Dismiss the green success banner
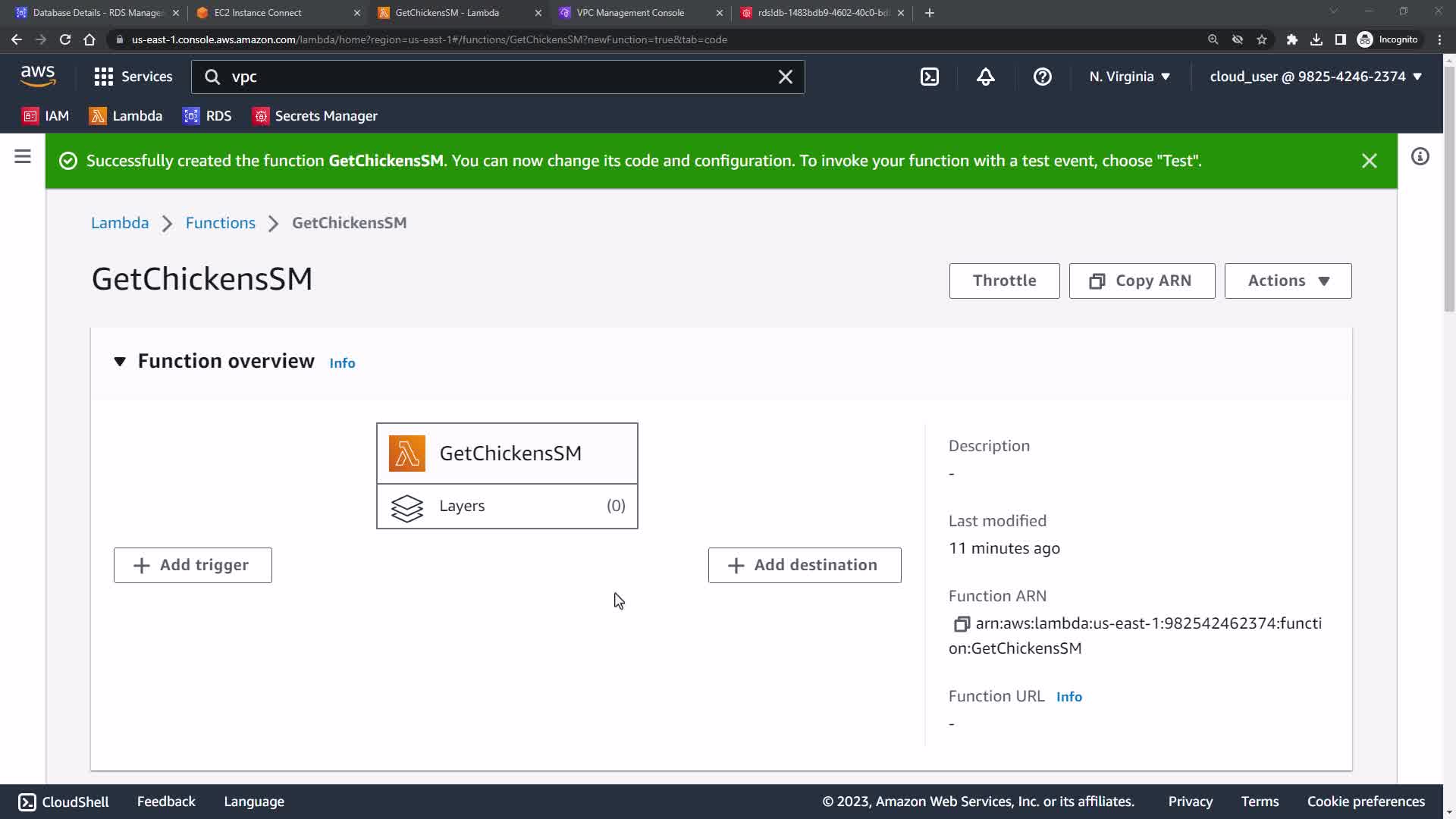The image size is (1456, 819). point(1369,161)
